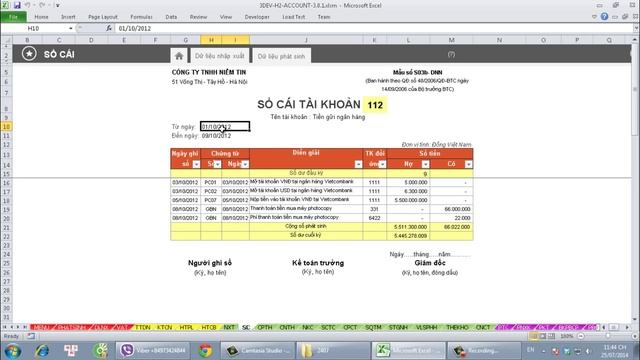Image resolution: width=640 pixels, height=360 pixels.
Task: Click the Dữ liệu phát sinh button
Action: click(282, 56)
